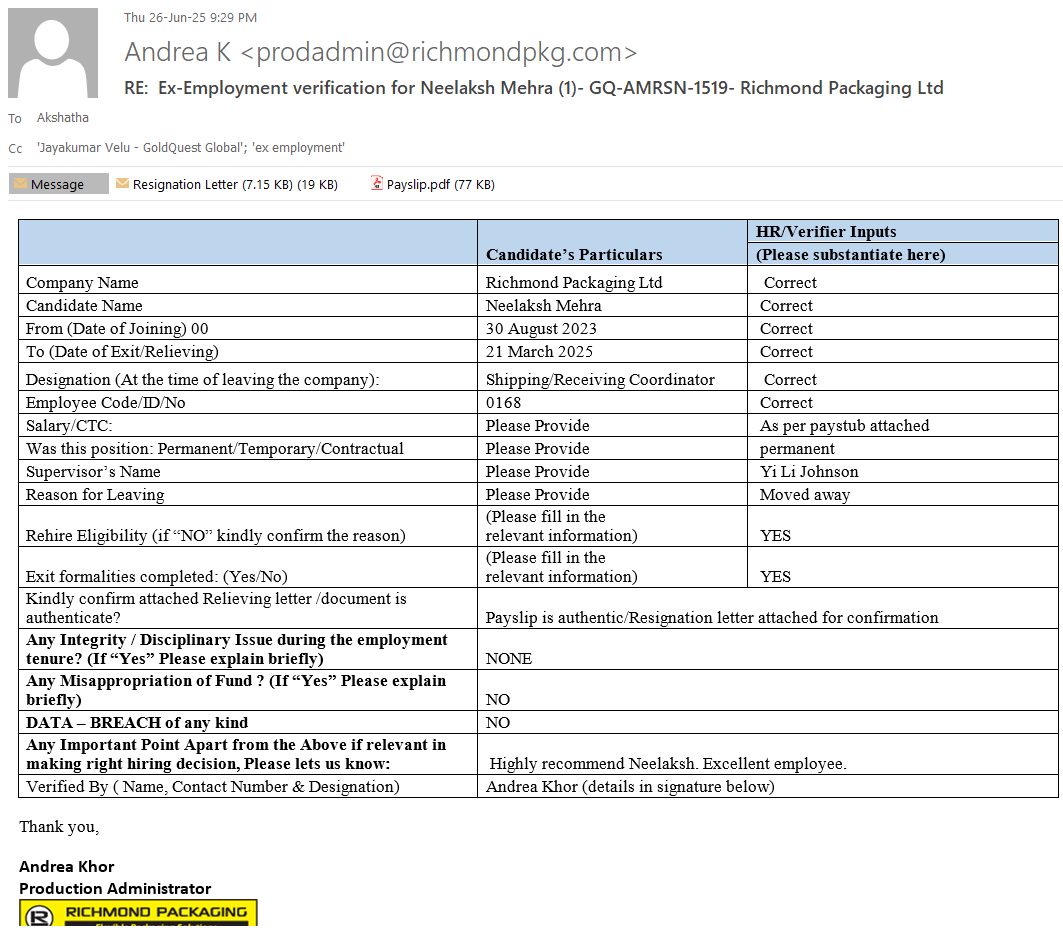The height and width of the screenshot is (928, 1063).
Task: Click the 'As per paystub attached' salary cell
Action: (844, 426)
